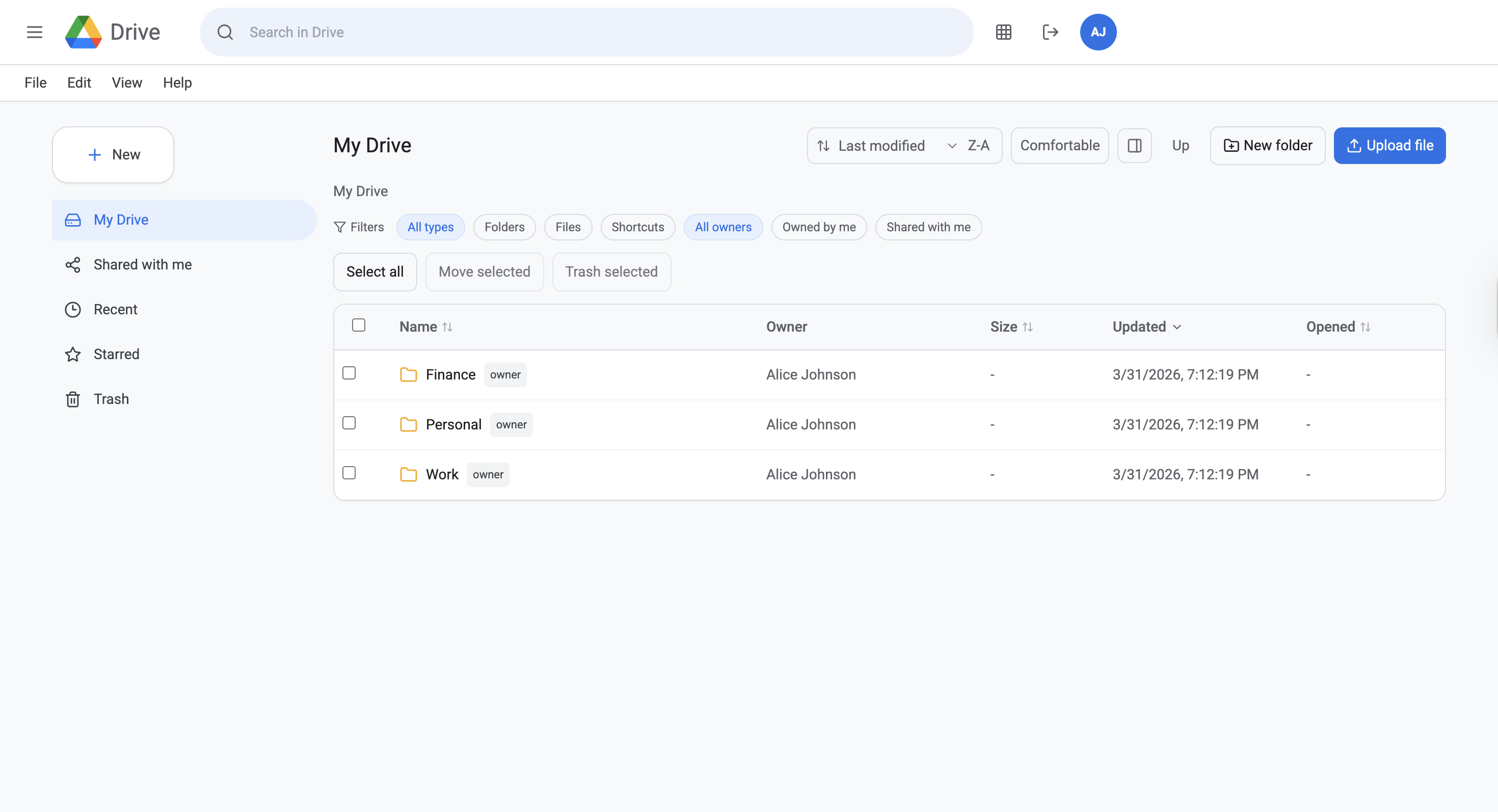Screen dimensions: 1498x812
Task: Click the Finance folder icon
Action: pyautogui.click(x=408, y=375)
